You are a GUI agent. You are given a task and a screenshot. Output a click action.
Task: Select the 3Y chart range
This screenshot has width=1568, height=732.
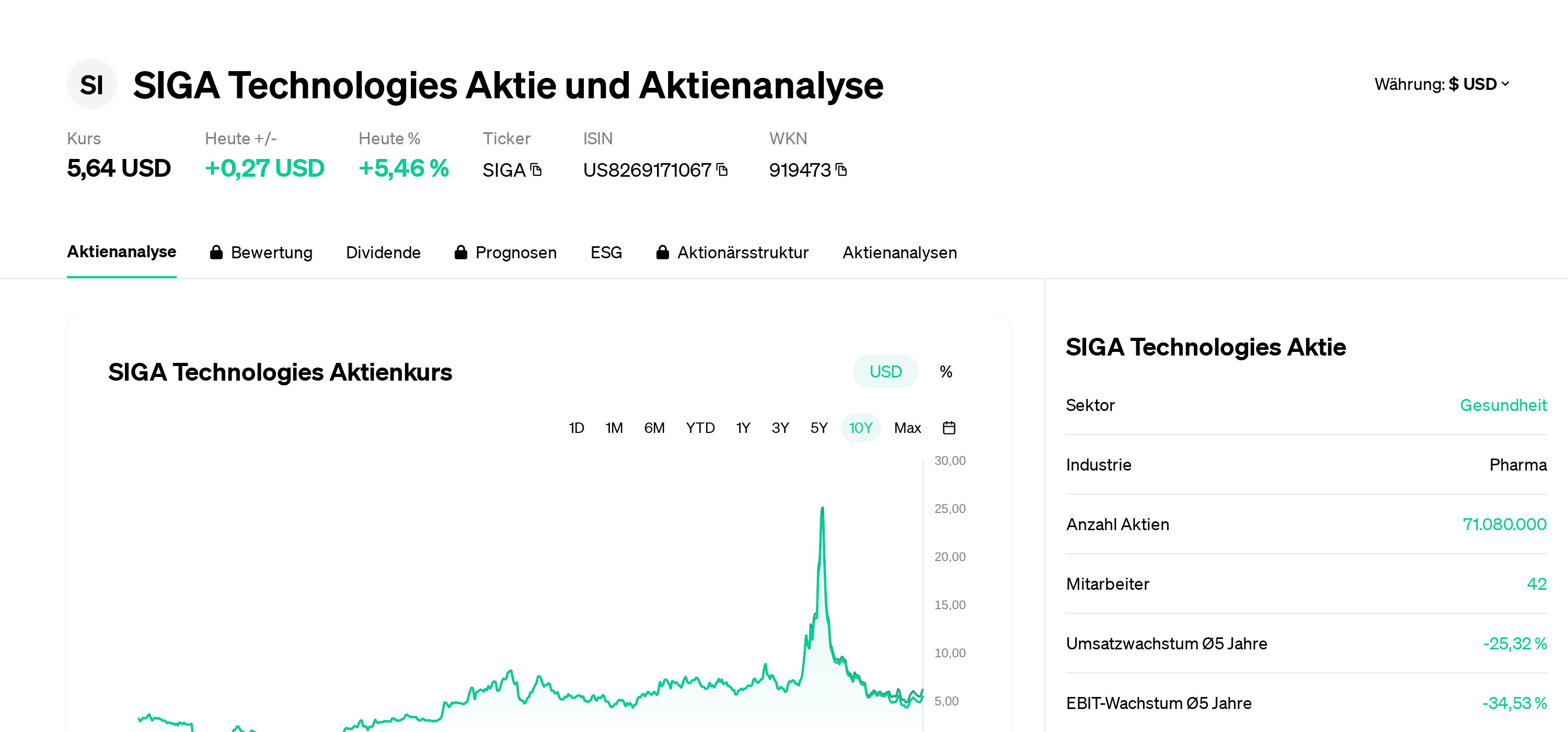(780, 428)
